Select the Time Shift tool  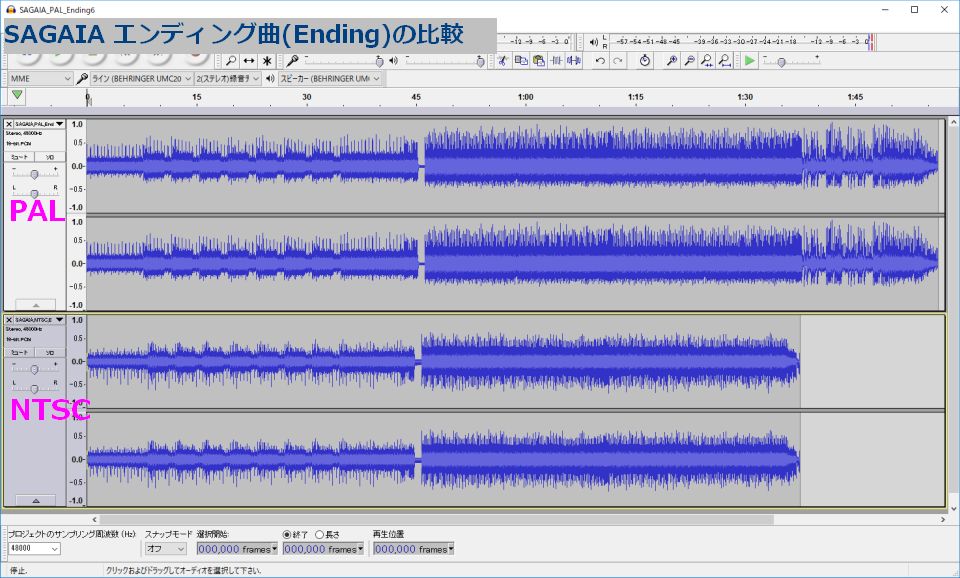point(249,61)
